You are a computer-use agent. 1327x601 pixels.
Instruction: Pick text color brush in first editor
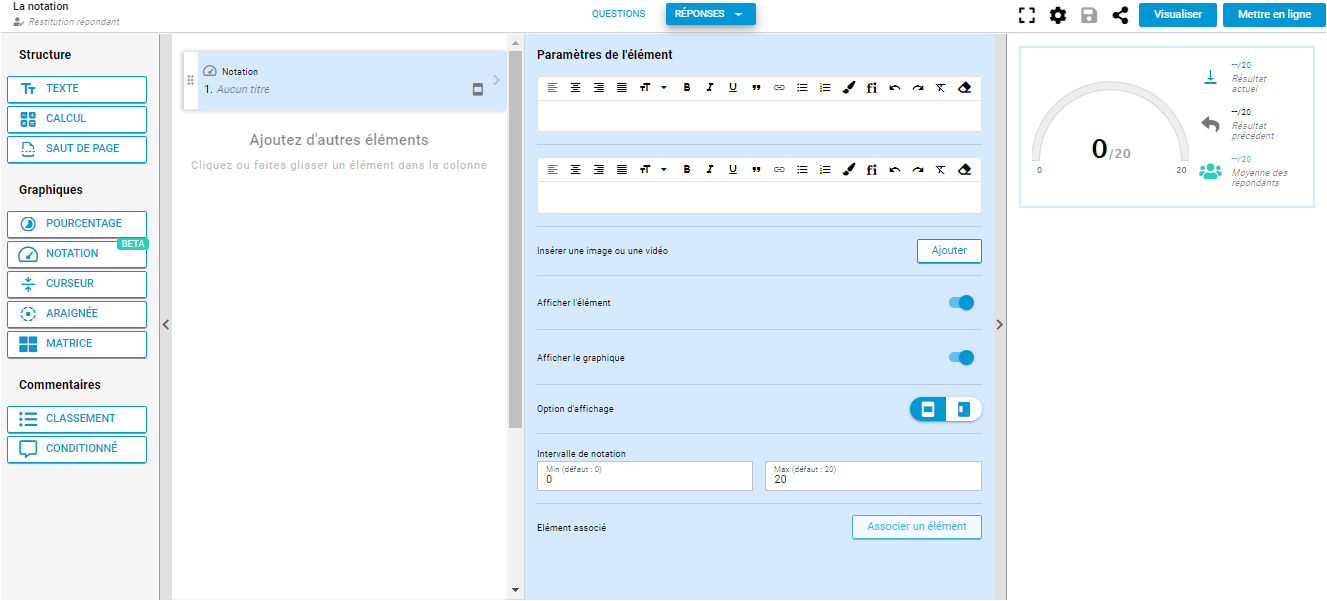(848, 88)
